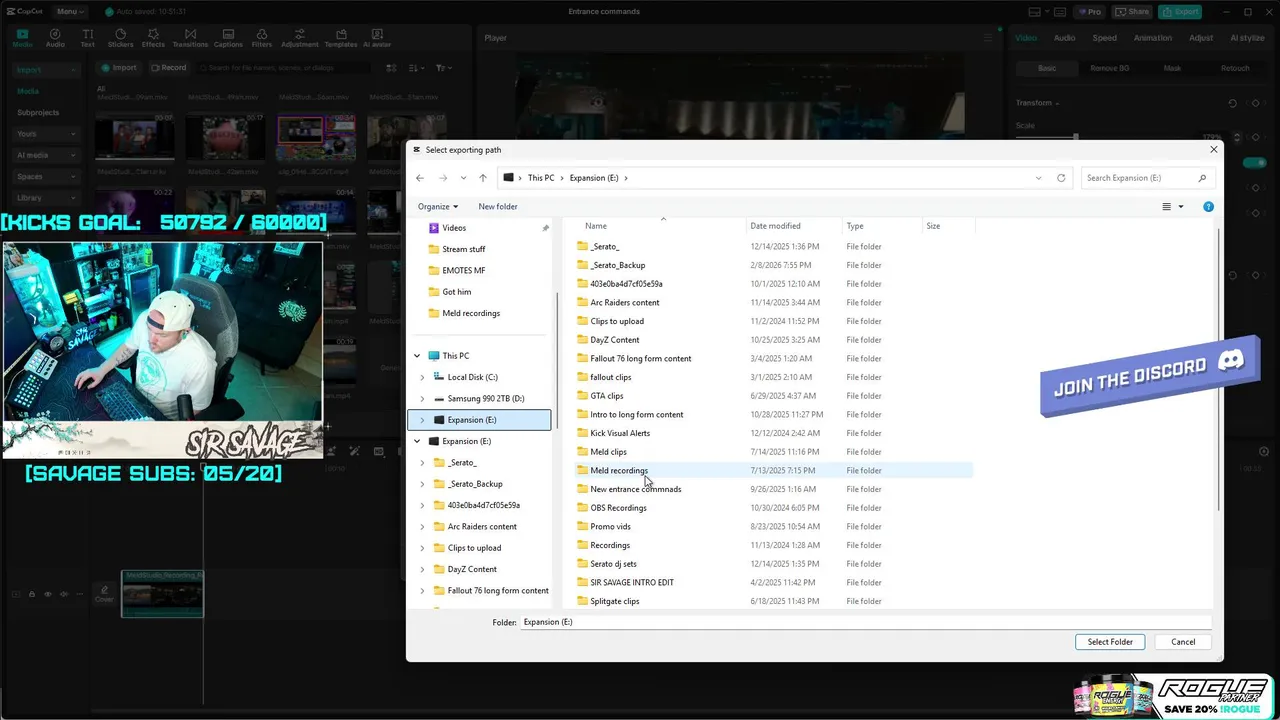Click the search magnifier in dialog
Image resolution: width=1280 pixels, height=720 pixels.
[1202, 178]
